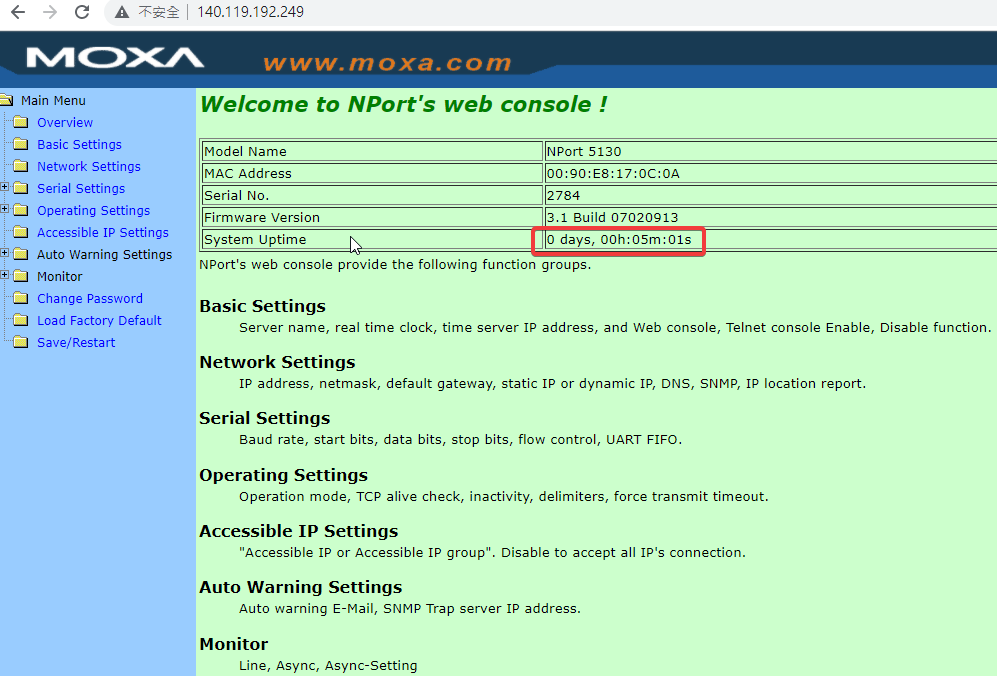Click the folder icon beside Overview
997x676 pixels.
point(21,122)
